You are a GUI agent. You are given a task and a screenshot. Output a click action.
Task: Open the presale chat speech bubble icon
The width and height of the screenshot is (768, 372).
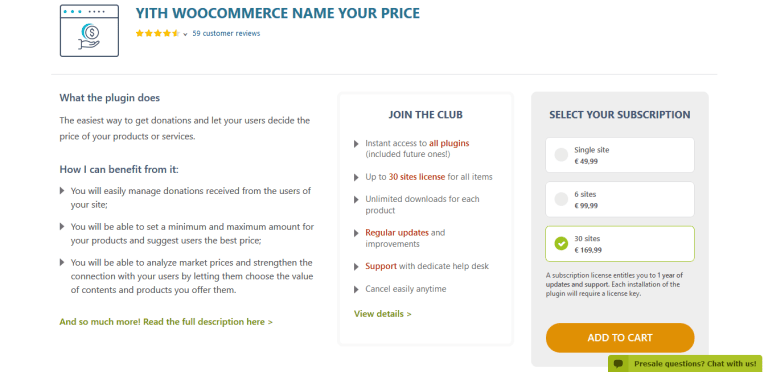619,364
